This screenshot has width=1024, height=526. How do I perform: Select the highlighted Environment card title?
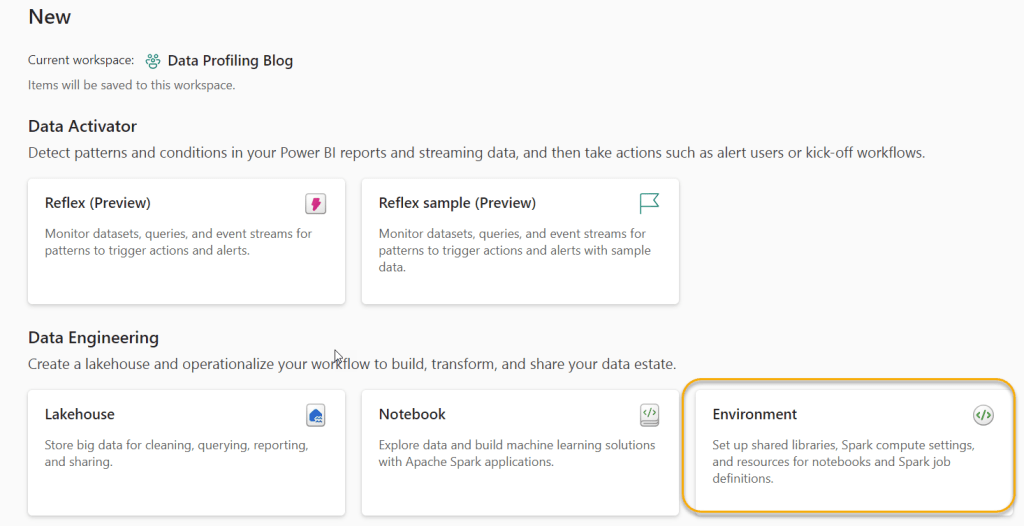point(755,414)
